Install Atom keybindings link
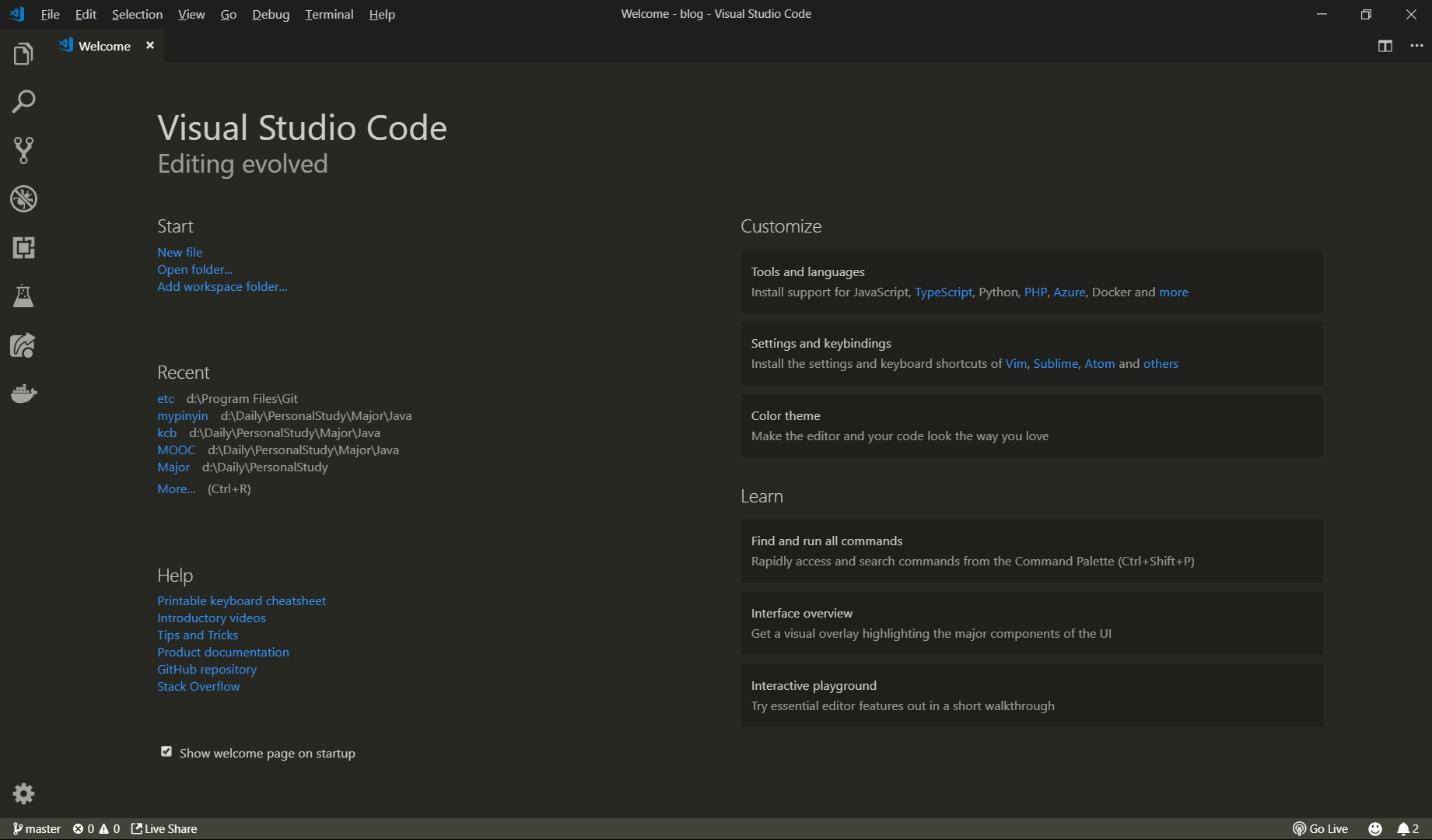The height and width of the screenshot is (840, 1432). click(1100, 363)
